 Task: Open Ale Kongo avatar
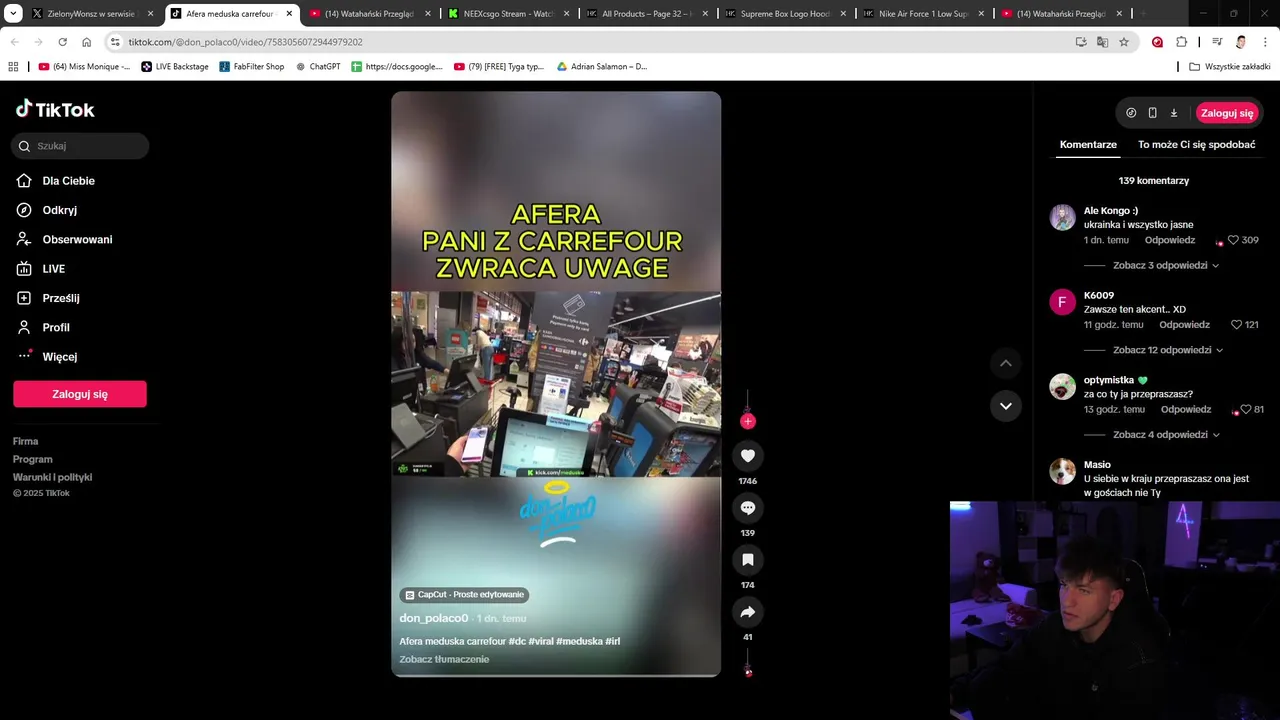point(1062,217)
